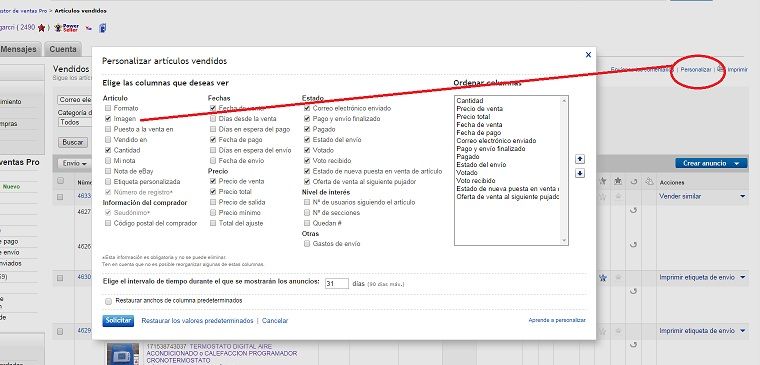
Task: Enable Puesto a la venta en checkbox
Action: click(x=108, y=129)
